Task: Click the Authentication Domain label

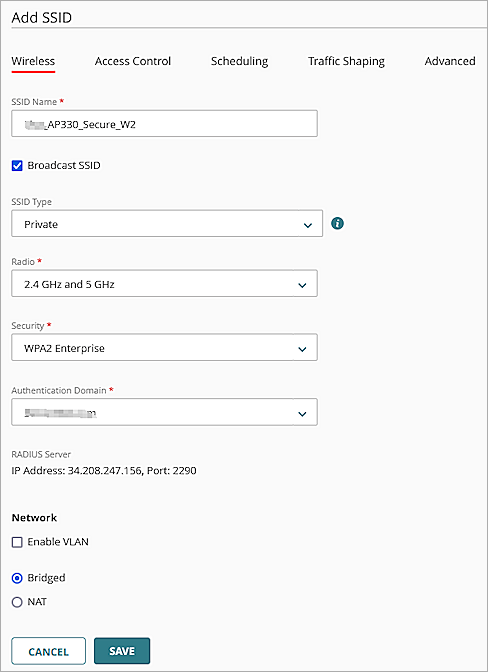Action: click(59, 390)
